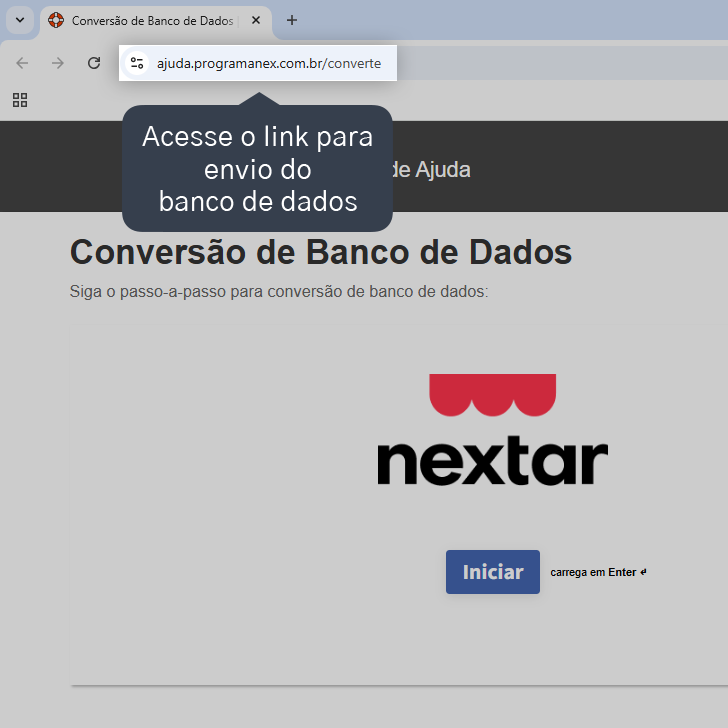
Task: Click the lifebuoy favicon on the tab
Action: 56,20
